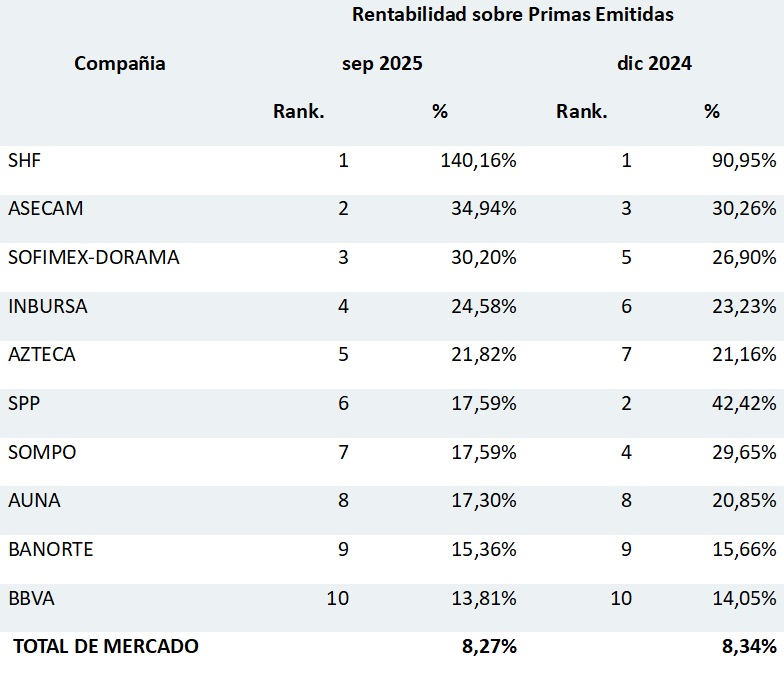The width and height of the screenshot is (784, 674).
Task: Click the Compañia column header
Action: pyautogui.click(x=120, y=64)
